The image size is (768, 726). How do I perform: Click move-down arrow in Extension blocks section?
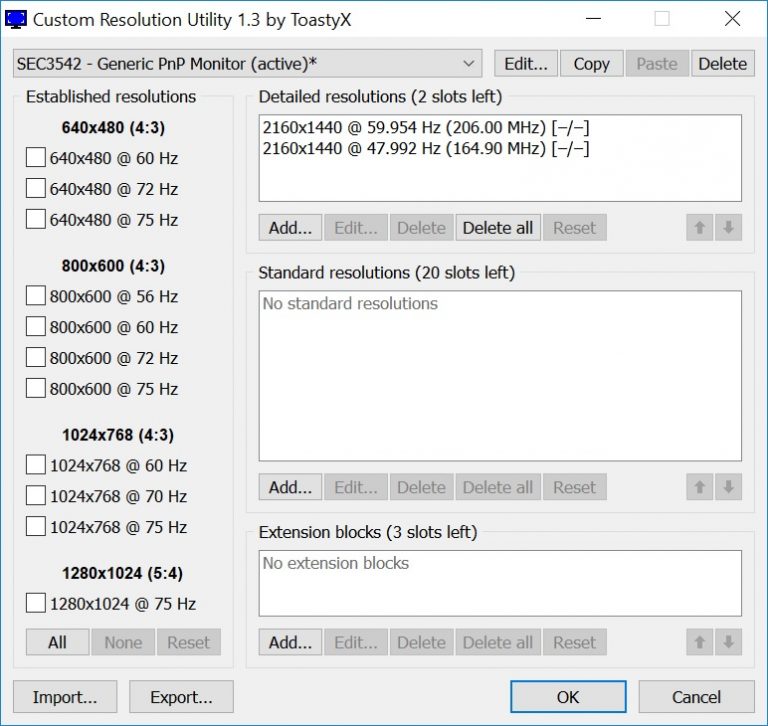(x=728, y=642)
